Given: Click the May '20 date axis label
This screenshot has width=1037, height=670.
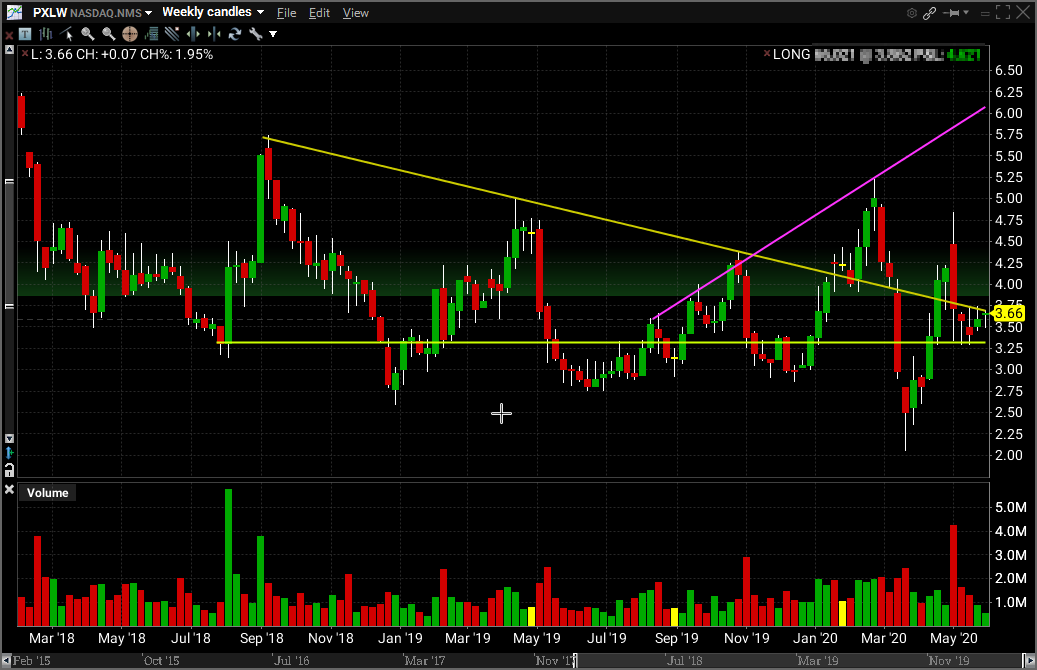Looking at the screenshot, I should point(953,638).
